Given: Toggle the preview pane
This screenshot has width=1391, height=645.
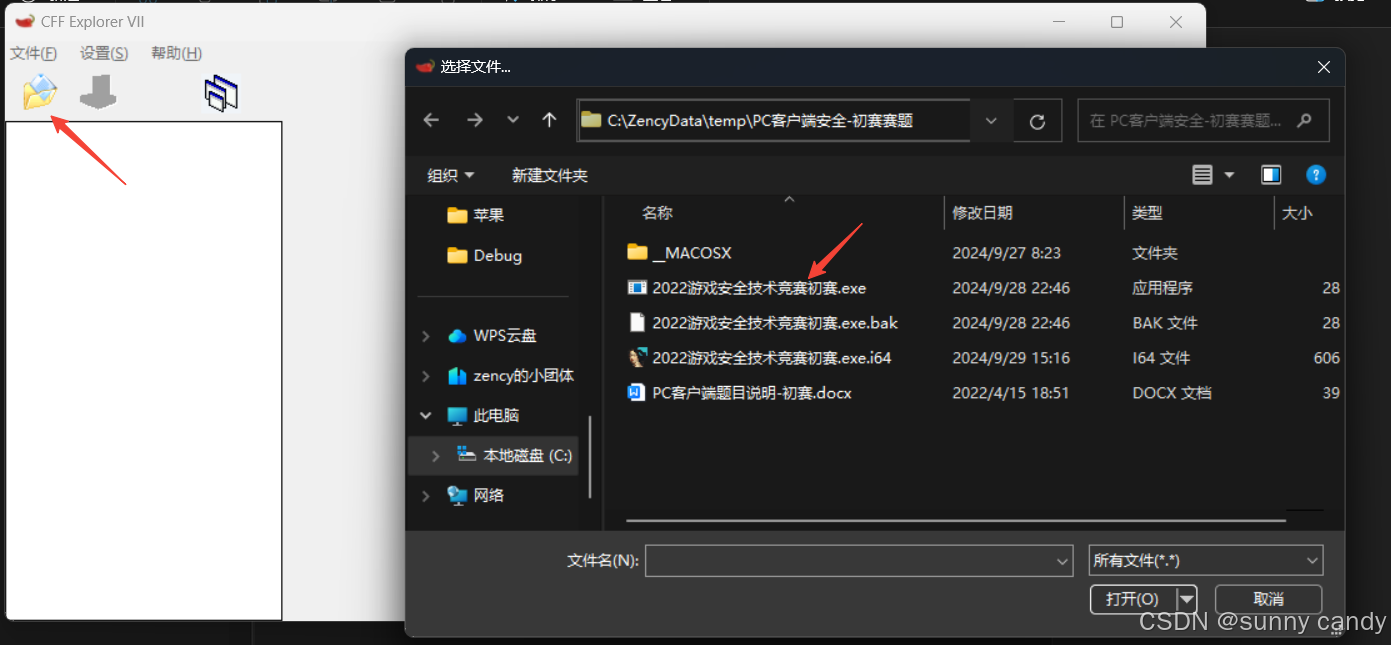Looking at the screenshot, I should coord(1271,175).
